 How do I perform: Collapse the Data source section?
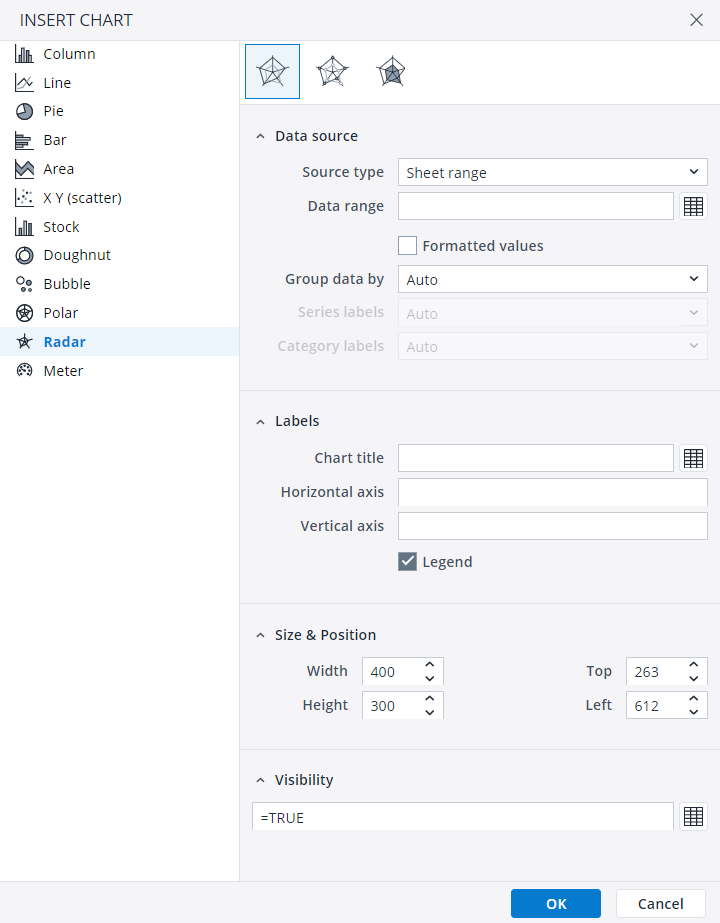(x=261, y=136)
